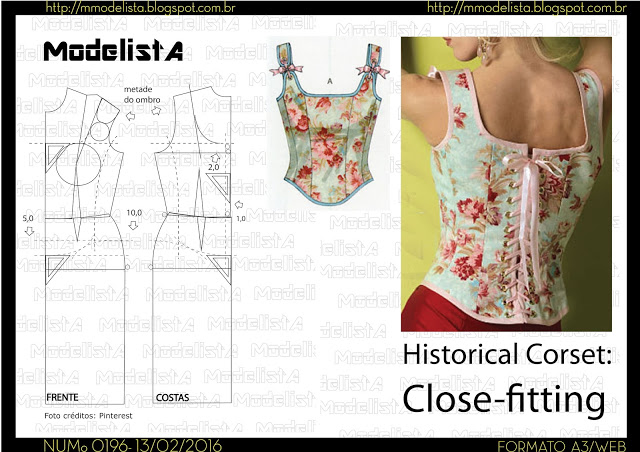Click the down arrow below the 5,0 measurement
This screenshot has height=452, width=640.
click(x=27, y=228)
